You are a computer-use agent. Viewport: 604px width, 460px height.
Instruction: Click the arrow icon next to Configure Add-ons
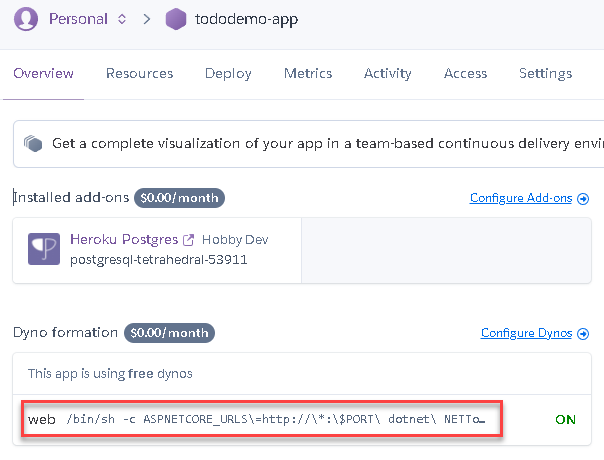(x=582, y=198)
